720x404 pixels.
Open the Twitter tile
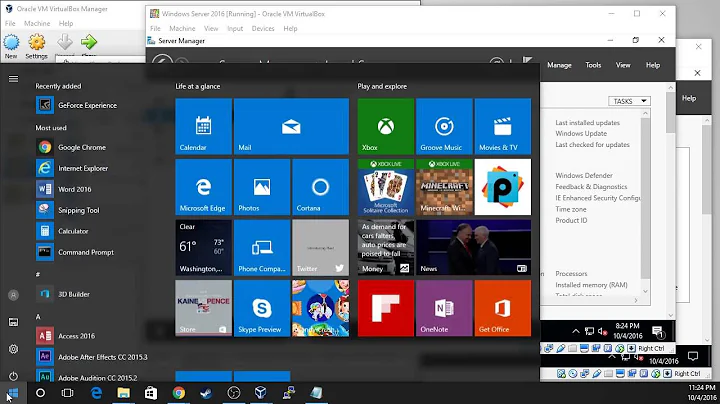tap(321, 247)
